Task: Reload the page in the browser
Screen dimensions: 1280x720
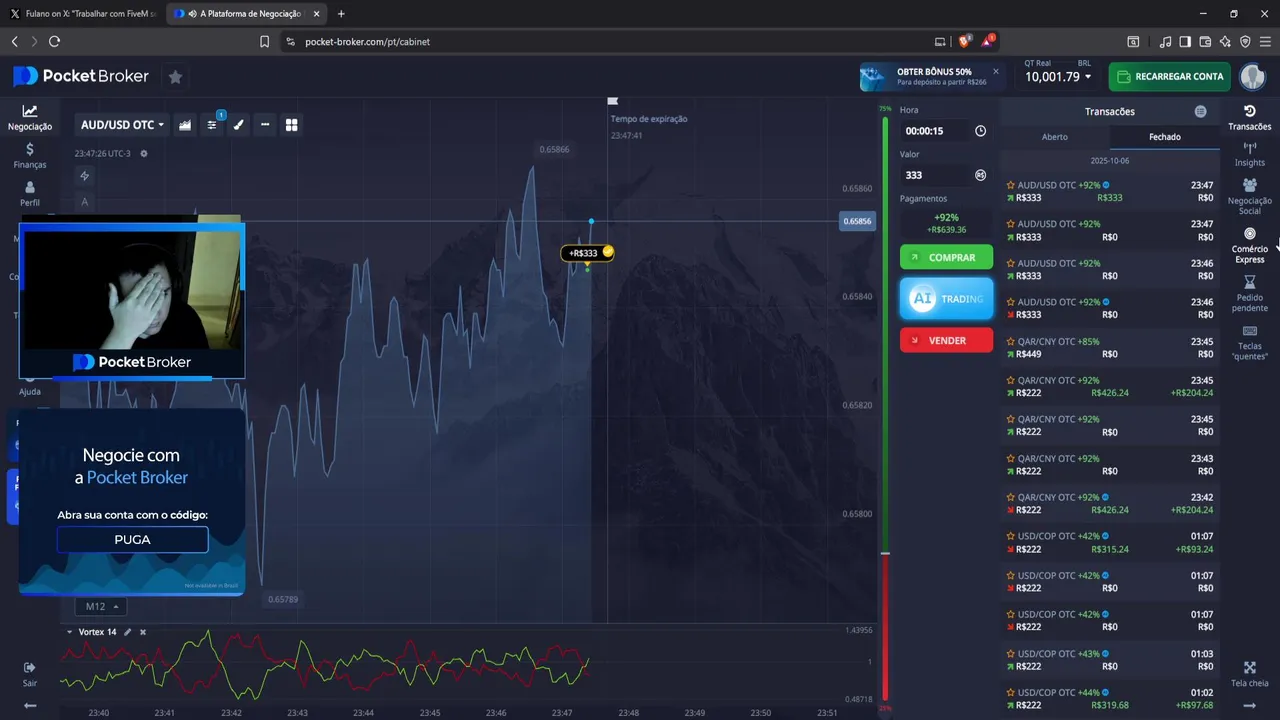Action: tap(54, 42)
